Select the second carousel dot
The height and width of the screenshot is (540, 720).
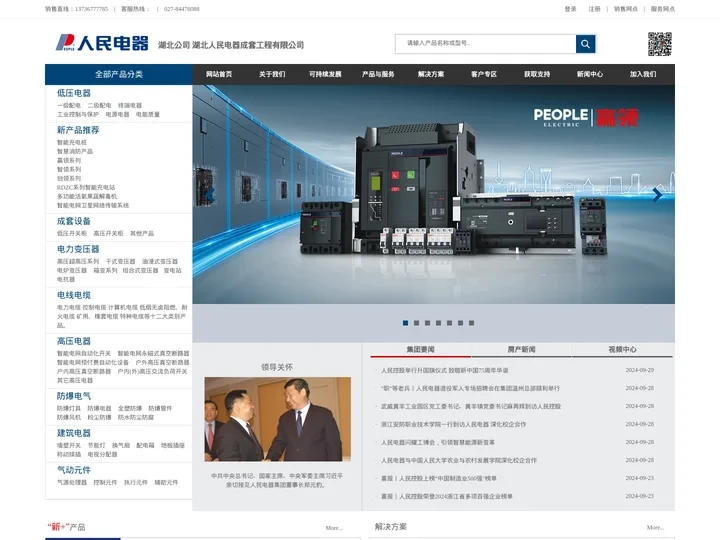416,323
